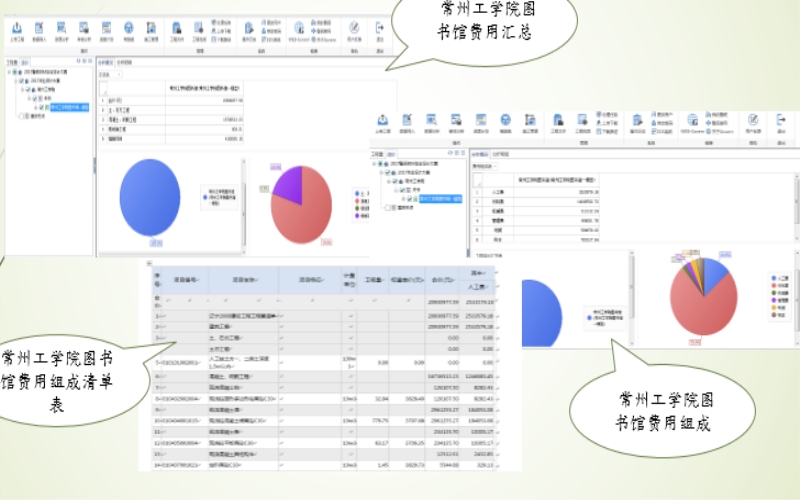Collapse the second-level tree node in 费用组成 window
The image size is (800, 500).
(381, 172)
